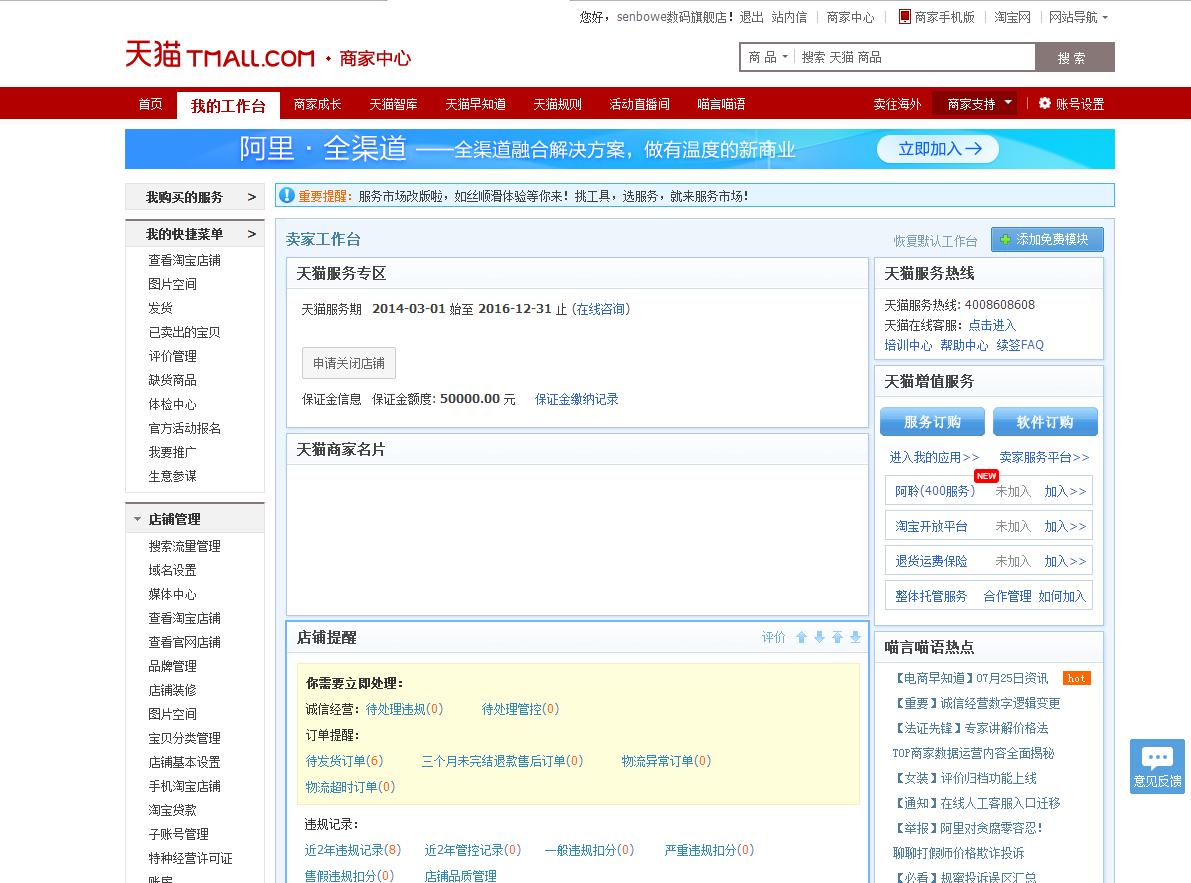Screen dimensions: 1191x883
Task: Open the 天猫智库 tab
Action: point(393,104)
